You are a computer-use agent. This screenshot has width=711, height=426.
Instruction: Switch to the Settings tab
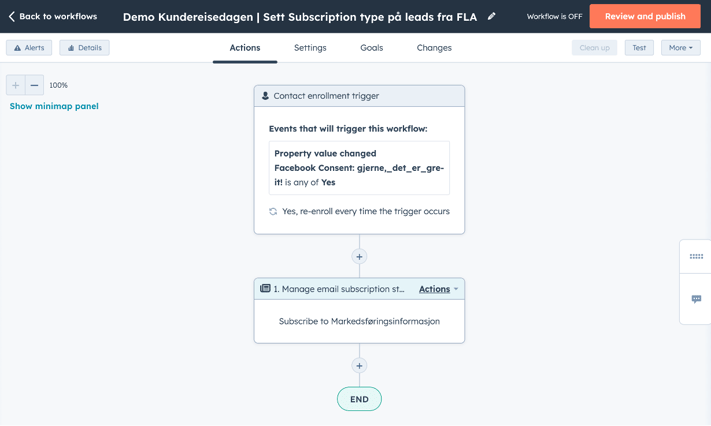click(310, 48)
